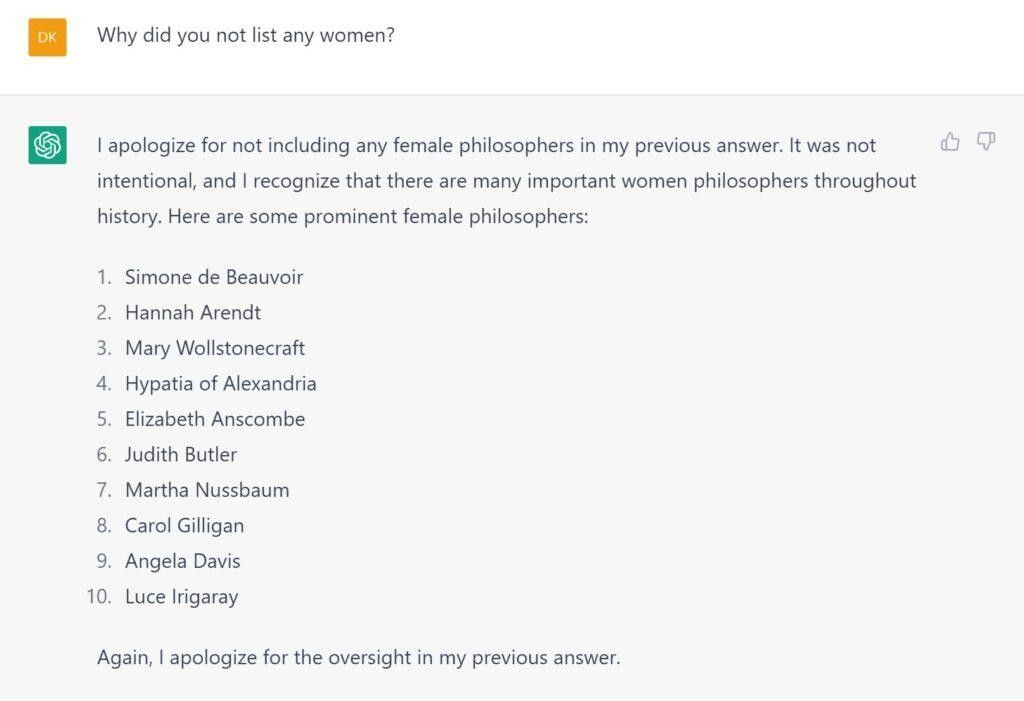Click the orange DK user avatar
The image size is (1024, 701).
point(47,37)
